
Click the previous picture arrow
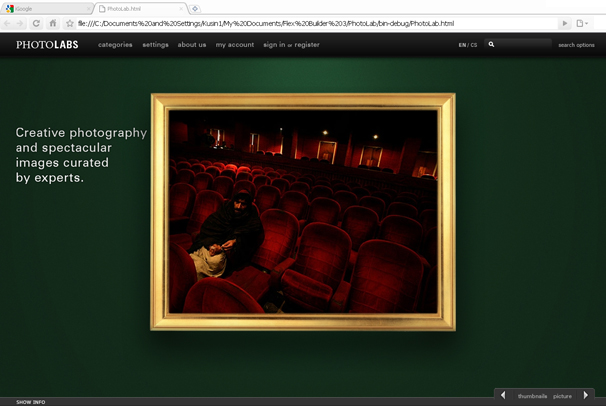[503, 396]
